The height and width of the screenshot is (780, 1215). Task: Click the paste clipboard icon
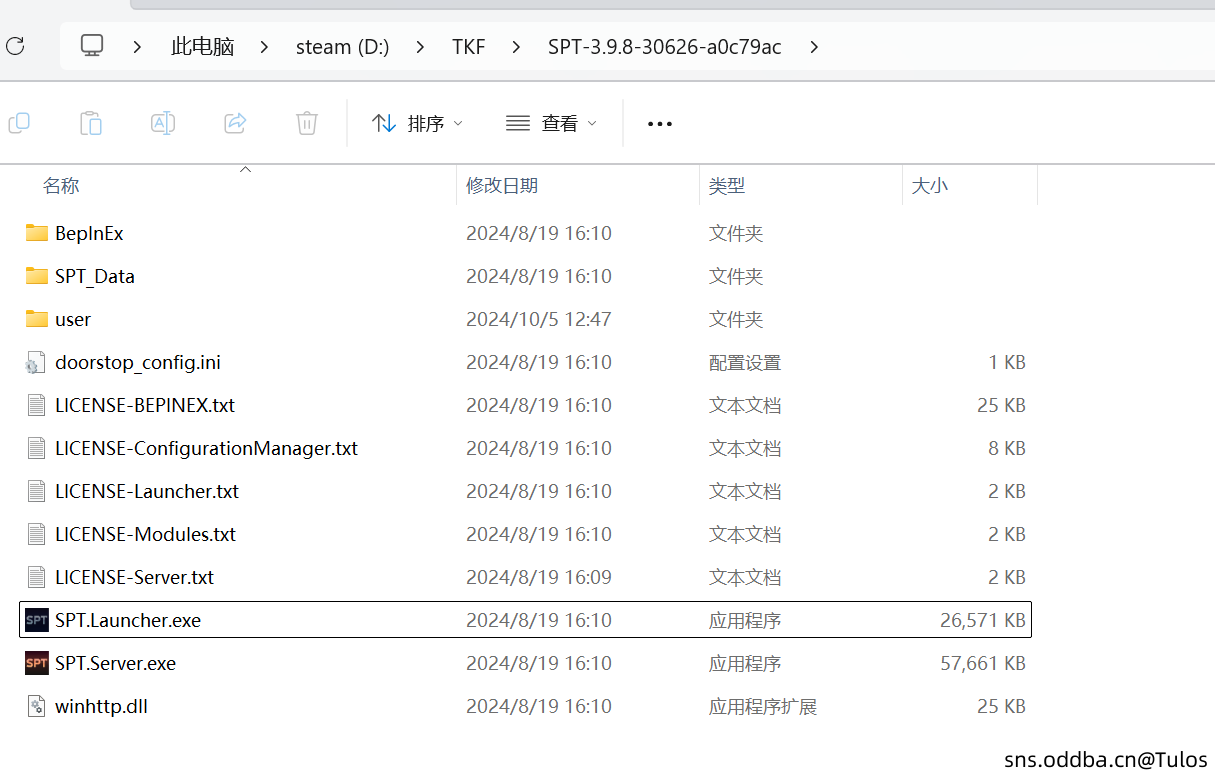click(91, 123)
